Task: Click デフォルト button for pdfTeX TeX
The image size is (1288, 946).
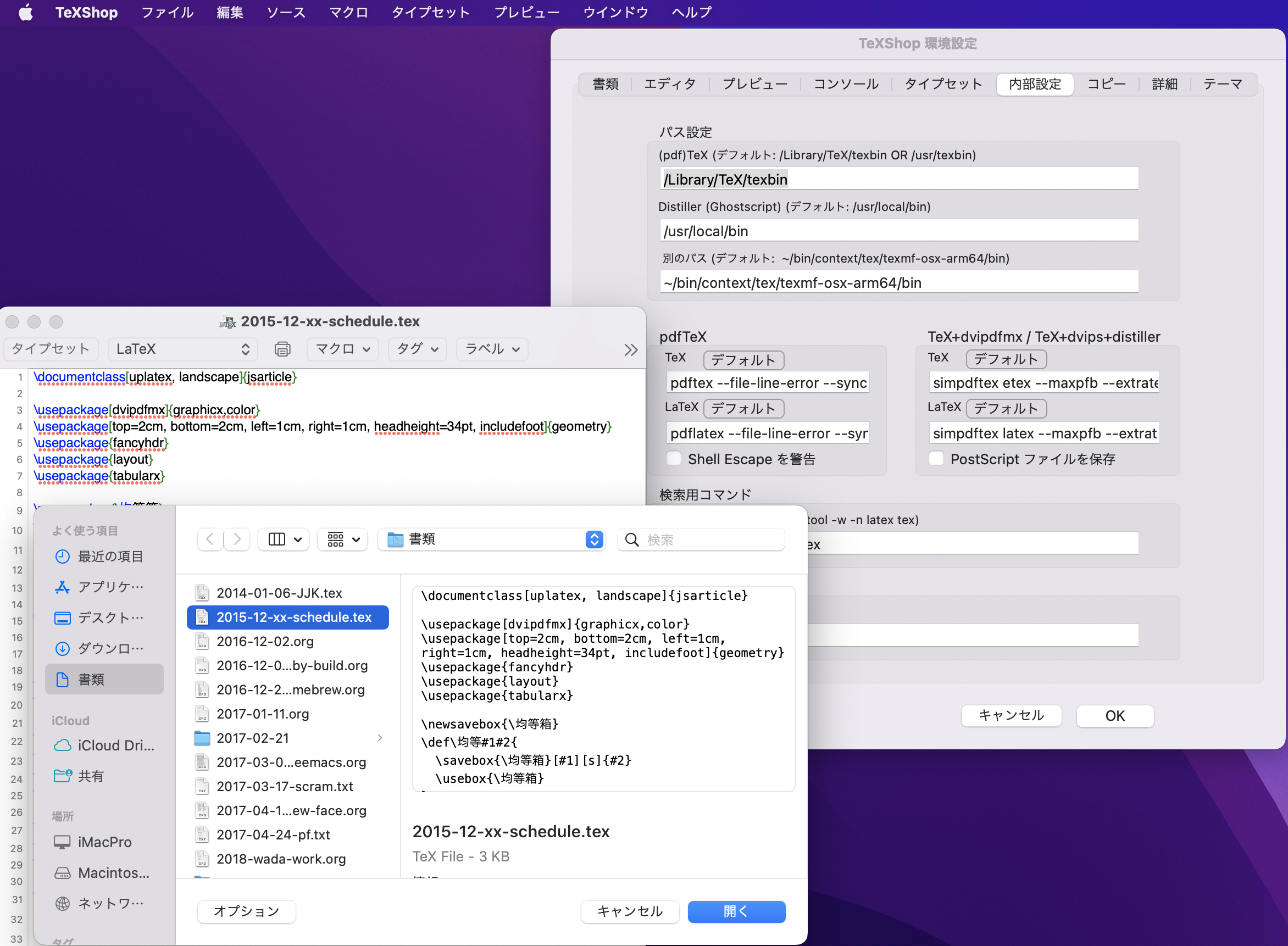Action: tap(743, 360)
